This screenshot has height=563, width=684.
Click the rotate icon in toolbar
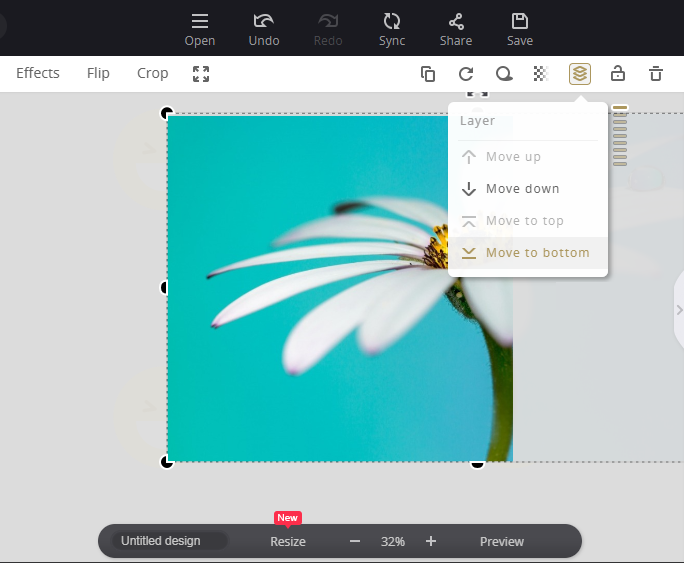(x=466, y=73)
